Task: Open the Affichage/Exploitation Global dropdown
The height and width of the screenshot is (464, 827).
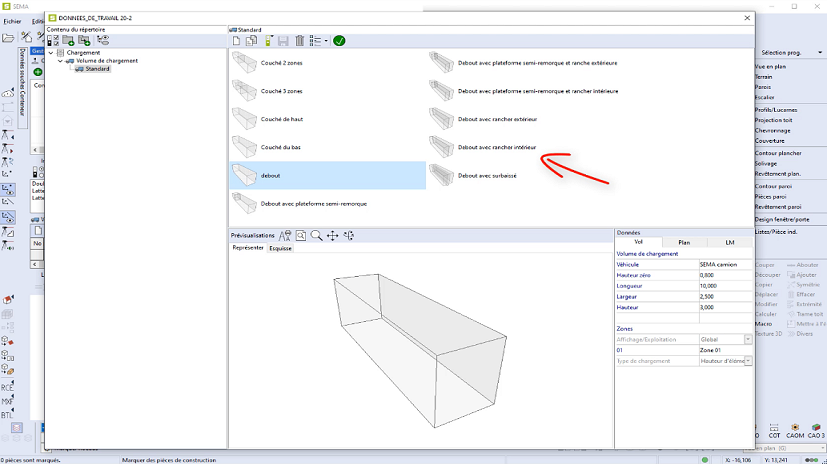Action: [x=747, y=340]
